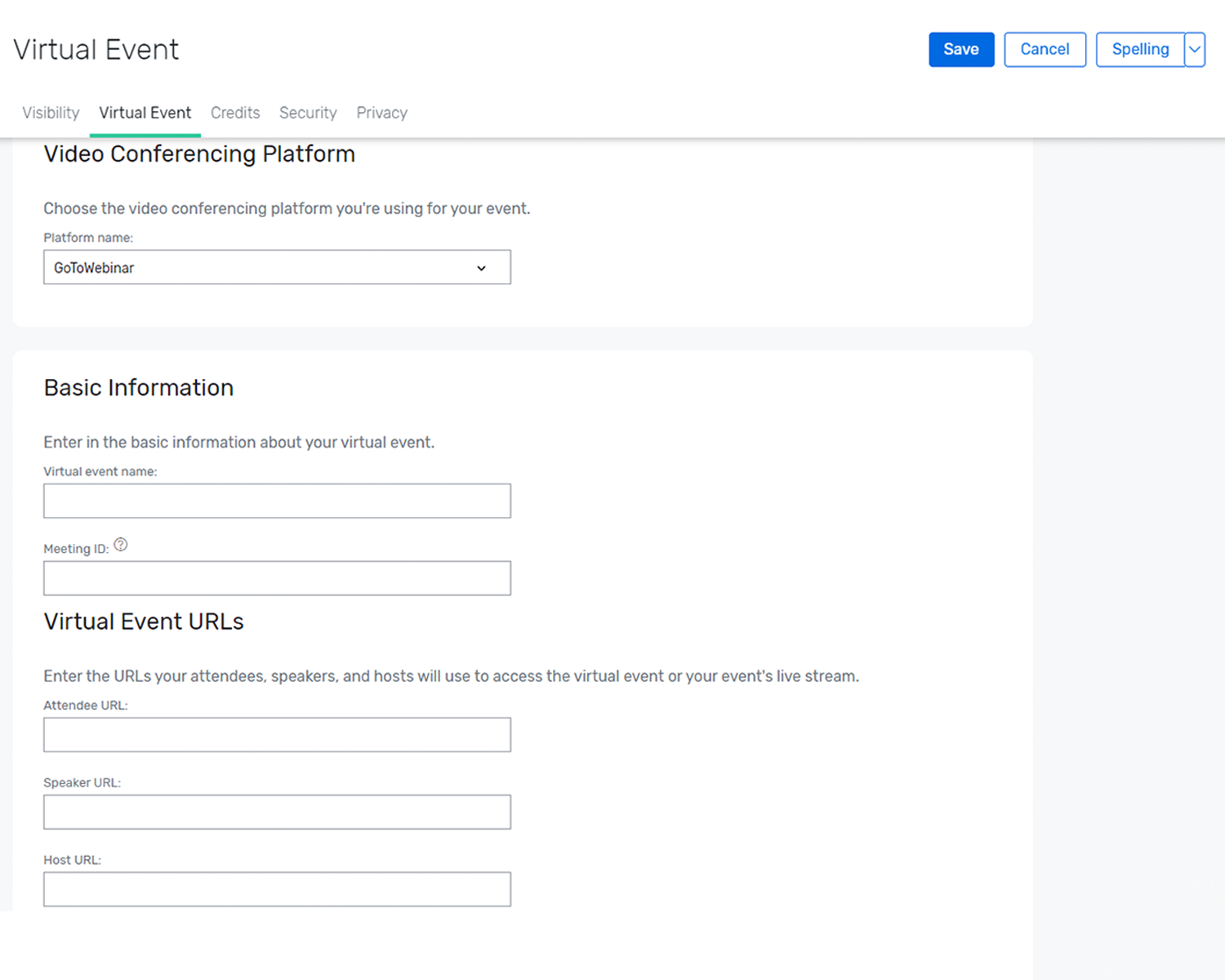1225x980 pixels.
Task: Run the Spelling check
Action: (1140, 49)
